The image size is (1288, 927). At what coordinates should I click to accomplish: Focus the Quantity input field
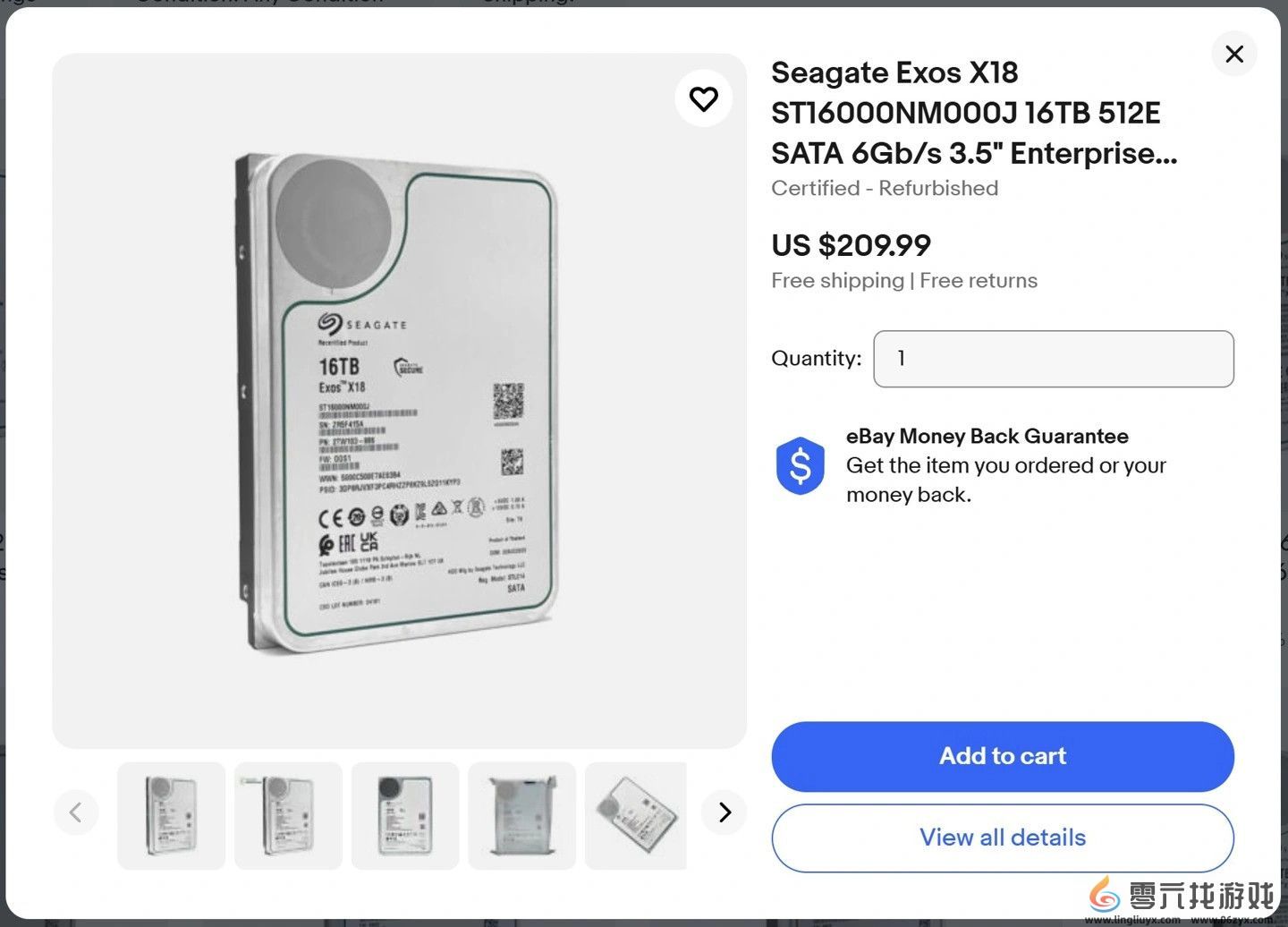tap(1053, 359)
